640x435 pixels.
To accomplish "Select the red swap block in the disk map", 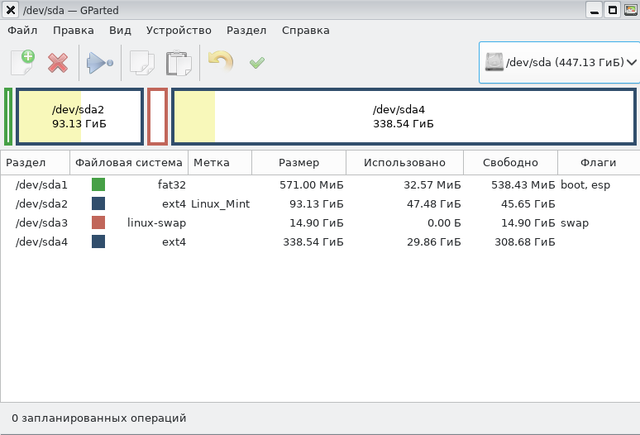I will (x=158, y=117).
